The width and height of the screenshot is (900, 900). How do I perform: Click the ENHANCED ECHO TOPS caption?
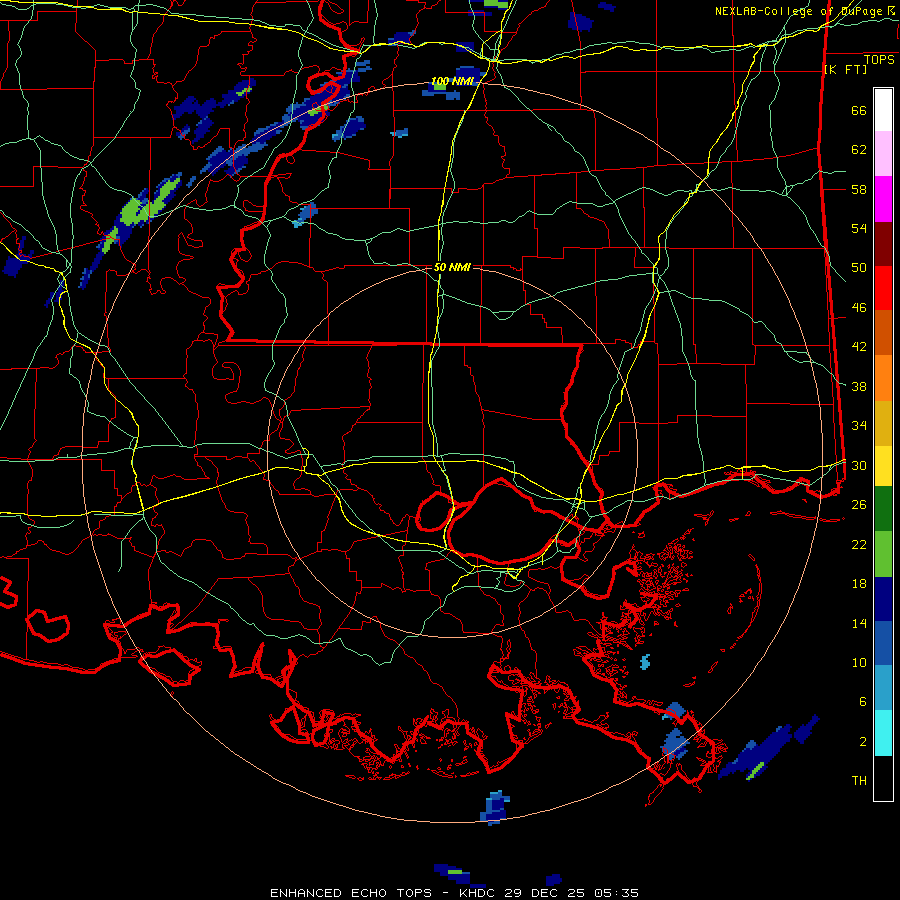coord(351,893)
